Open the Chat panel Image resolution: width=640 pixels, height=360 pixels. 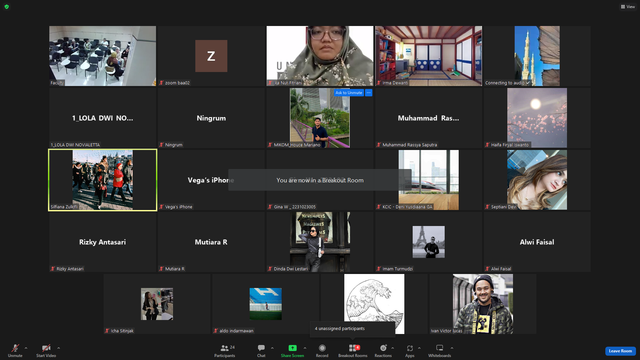(261, 350)
